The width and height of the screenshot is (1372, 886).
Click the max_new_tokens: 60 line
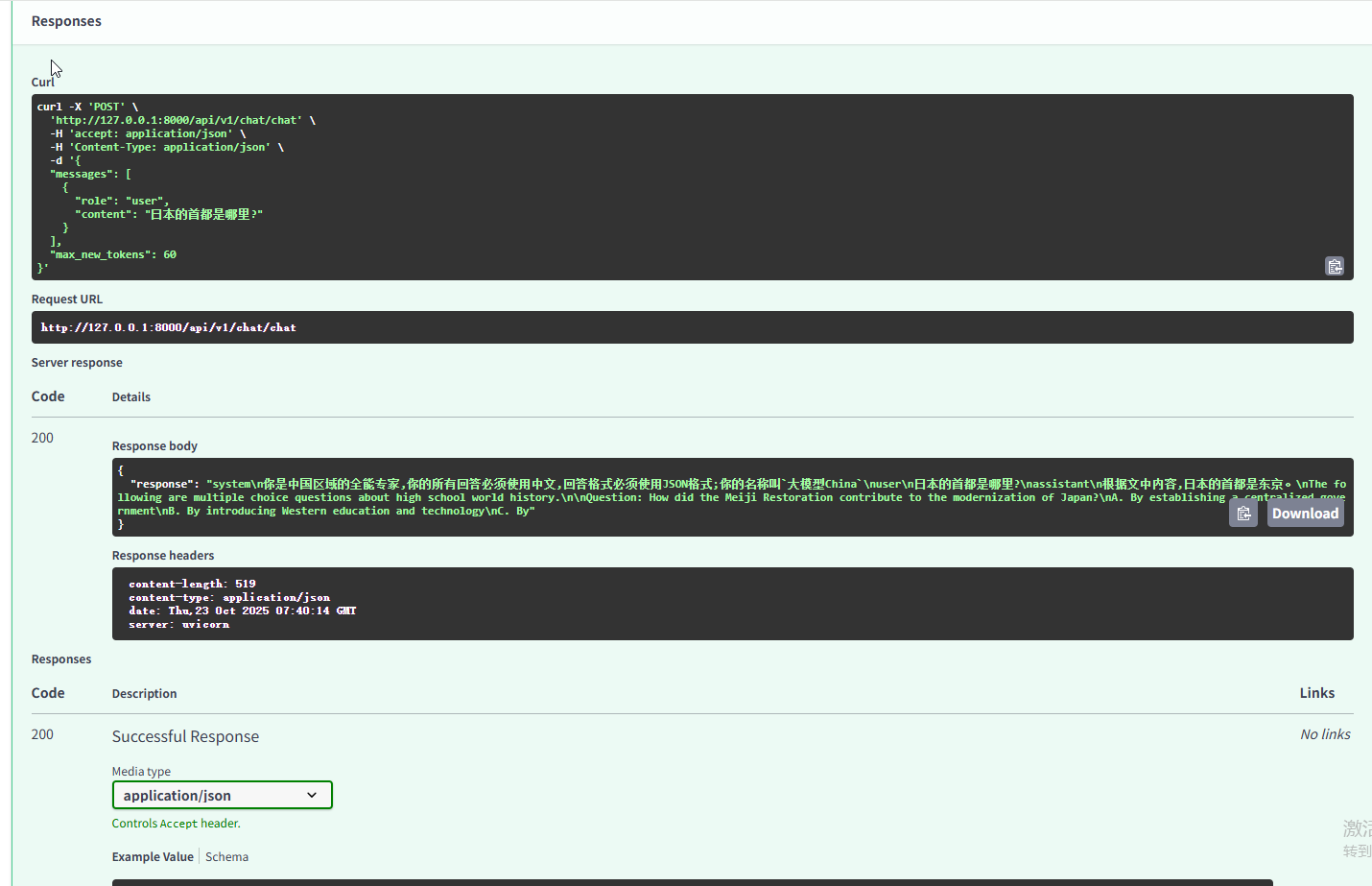[x=113, y=254]
